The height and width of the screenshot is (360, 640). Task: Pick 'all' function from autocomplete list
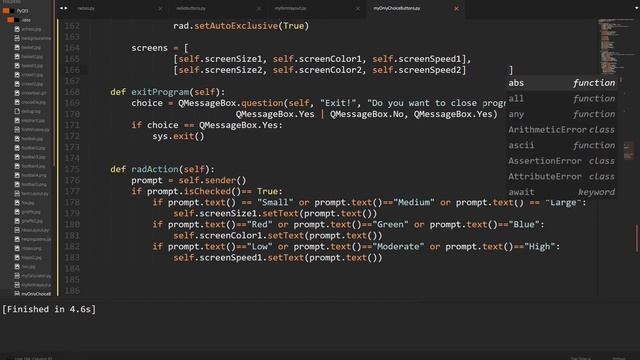[562, 98]
